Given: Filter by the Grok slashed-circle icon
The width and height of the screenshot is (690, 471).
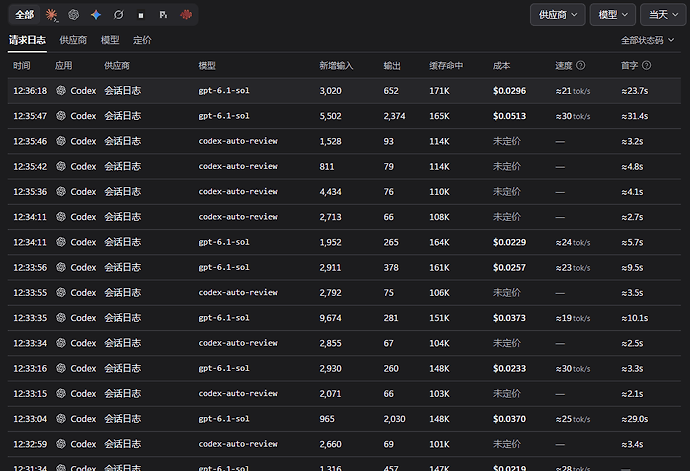Looking at the screenshot, I should click(118, 15).
